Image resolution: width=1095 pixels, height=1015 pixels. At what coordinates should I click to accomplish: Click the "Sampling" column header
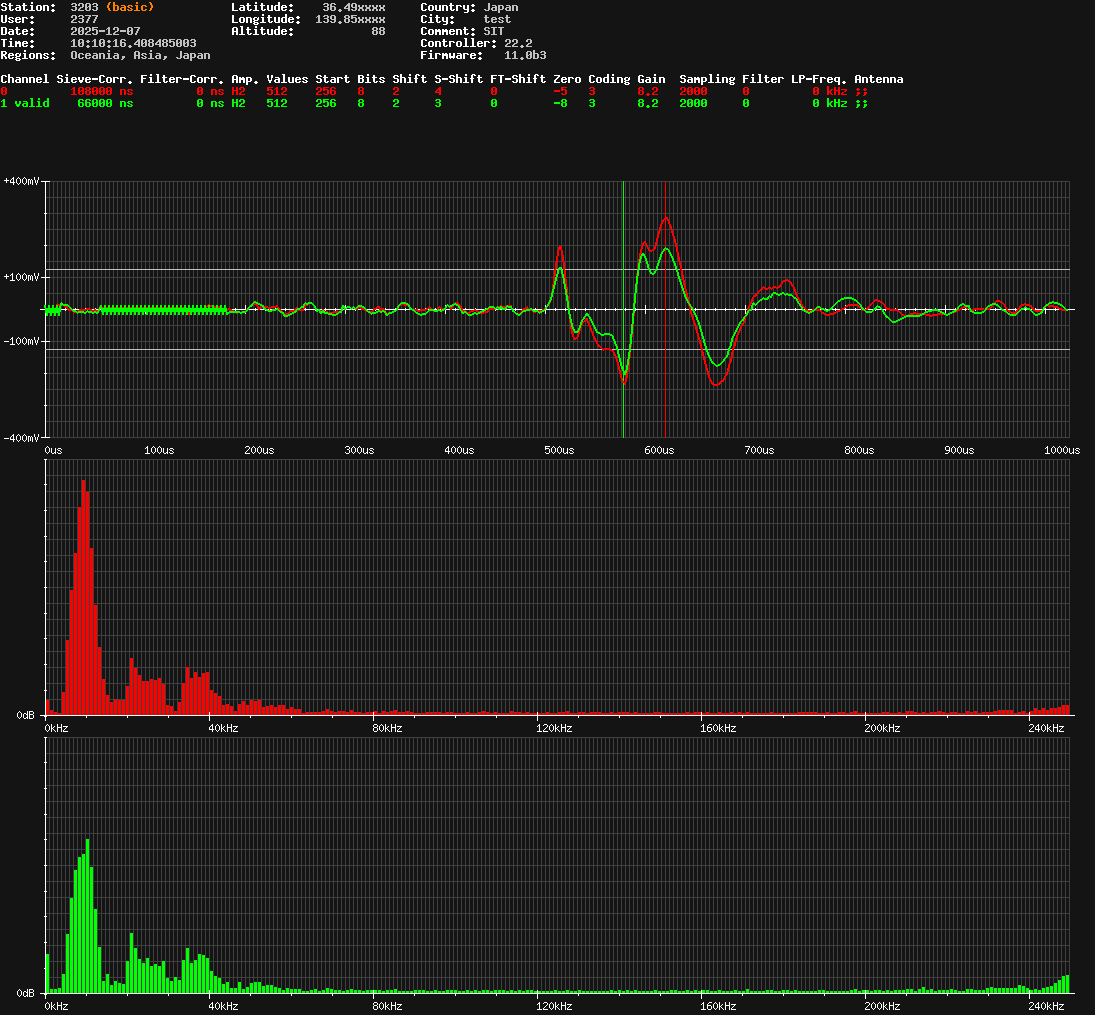(707, 79)
